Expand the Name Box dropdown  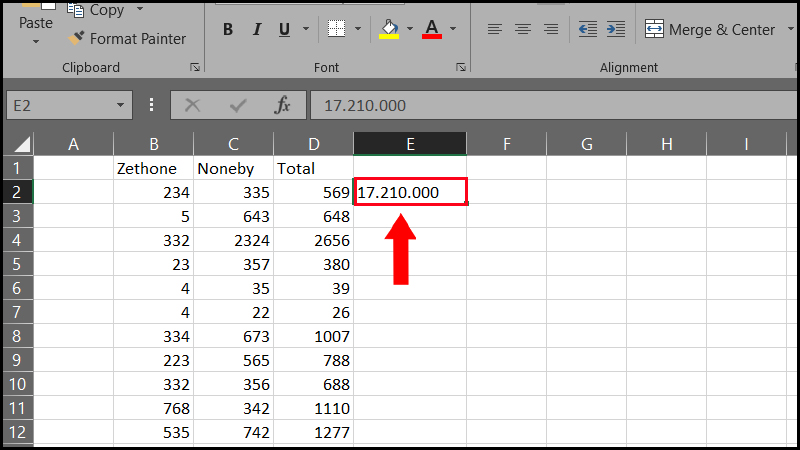tap(120, 105)
